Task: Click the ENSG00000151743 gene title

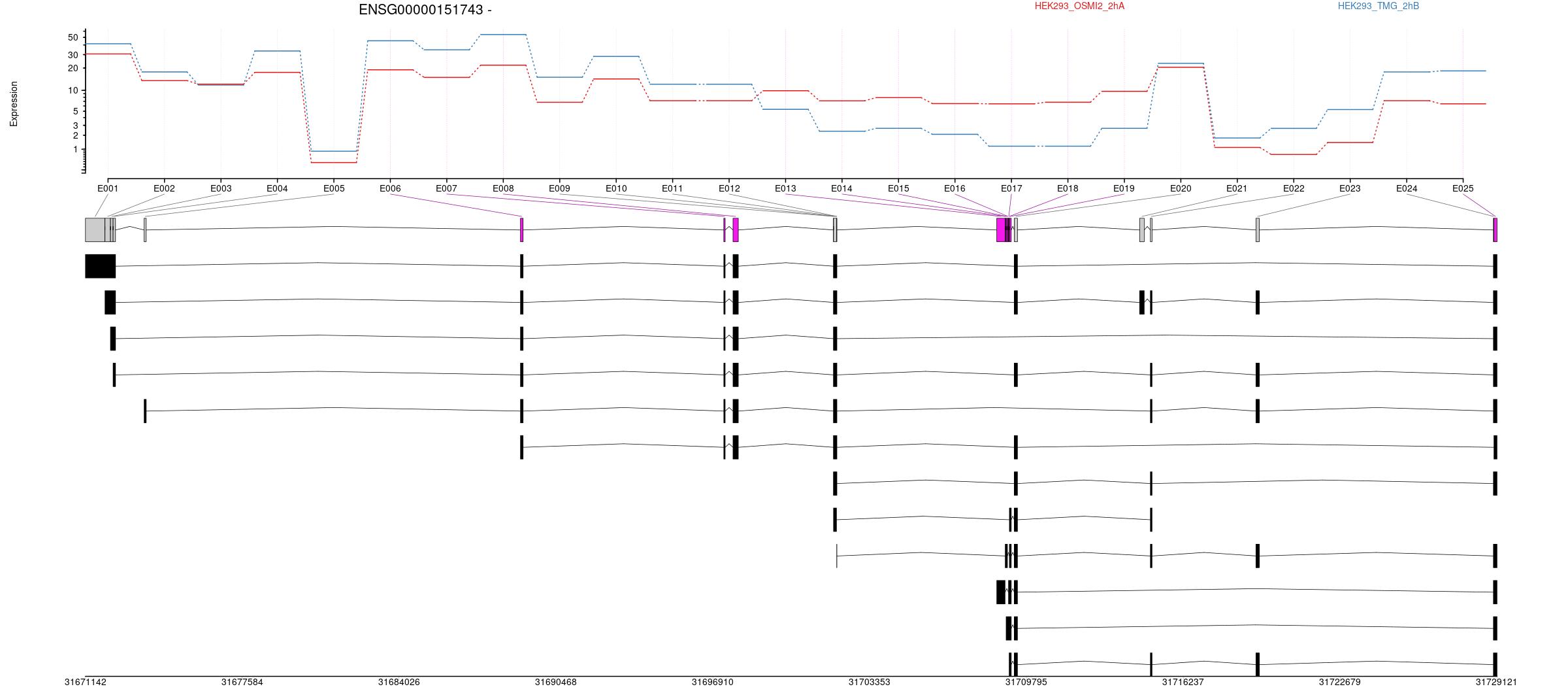Action: pos(425,10)
